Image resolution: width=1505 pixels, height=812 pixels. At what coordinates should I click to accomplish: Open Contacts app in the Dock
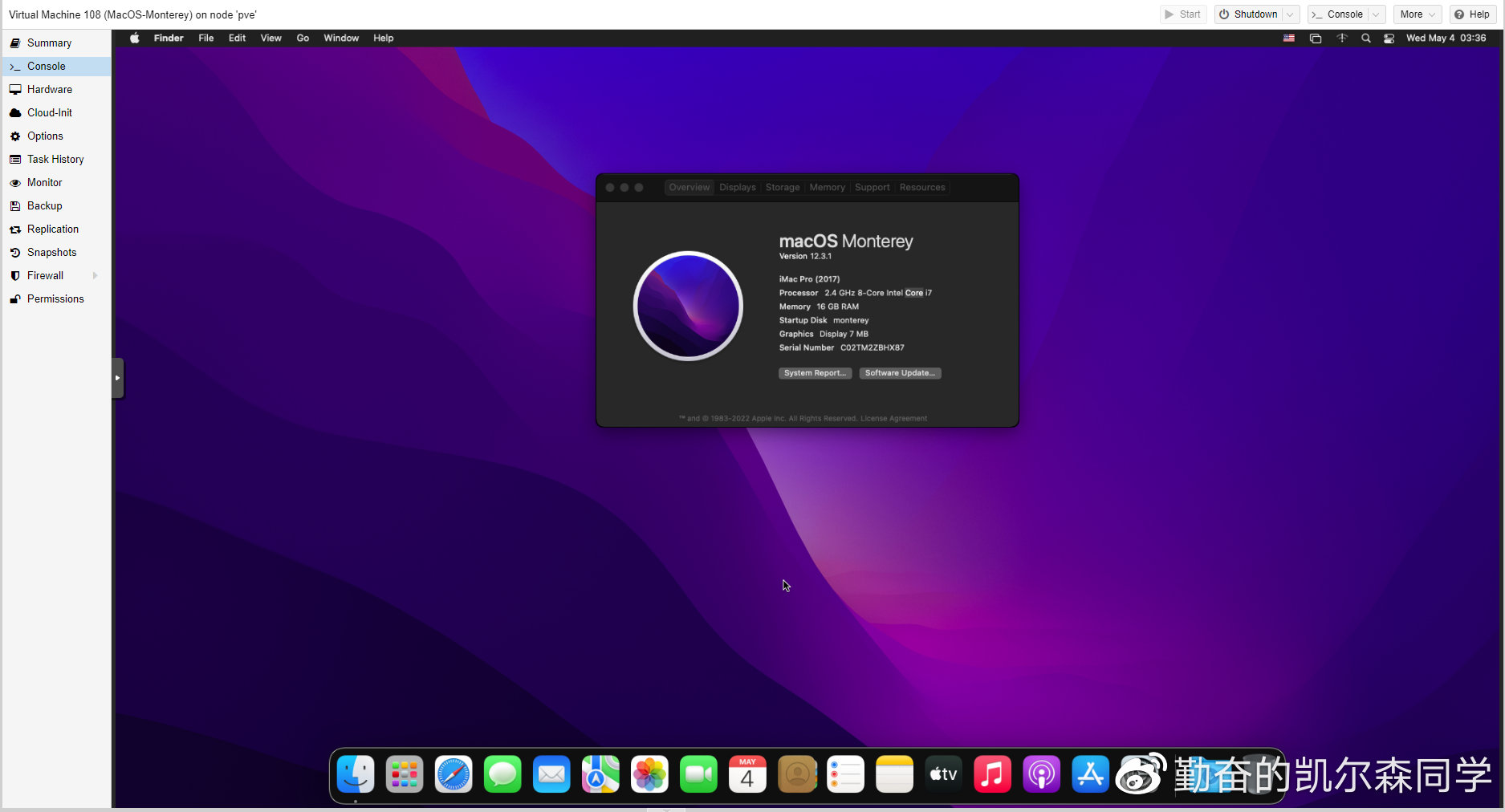796,775
